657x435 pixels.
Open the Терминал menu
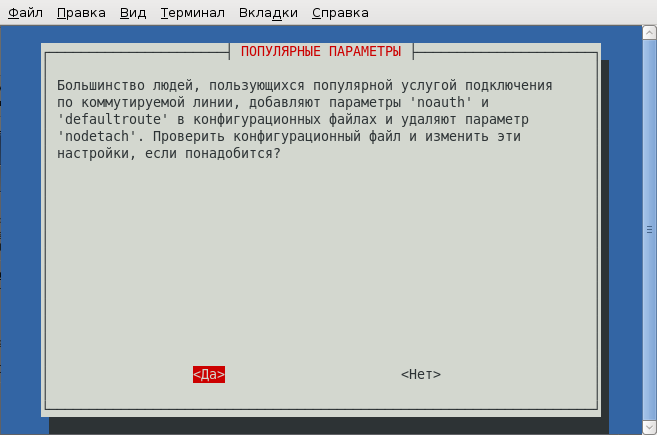pyautogui.click(x=193, y=13)
